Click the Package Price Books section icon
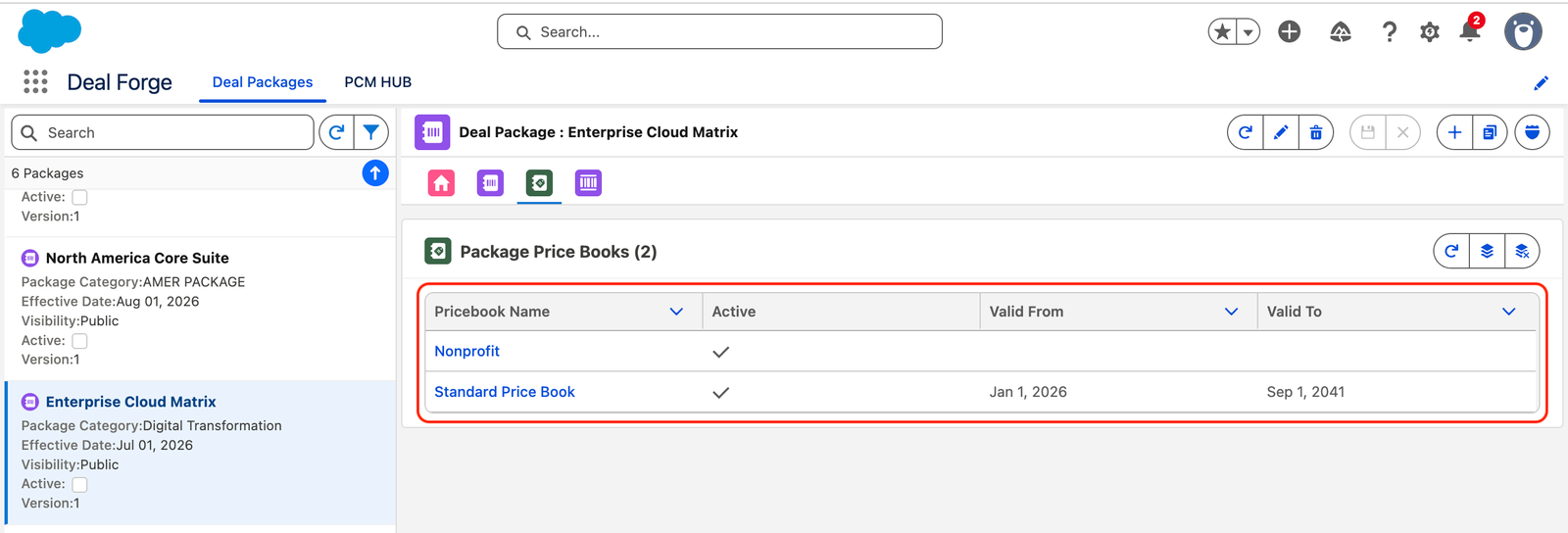This screenshot has height=533, width=1568. 438,252
